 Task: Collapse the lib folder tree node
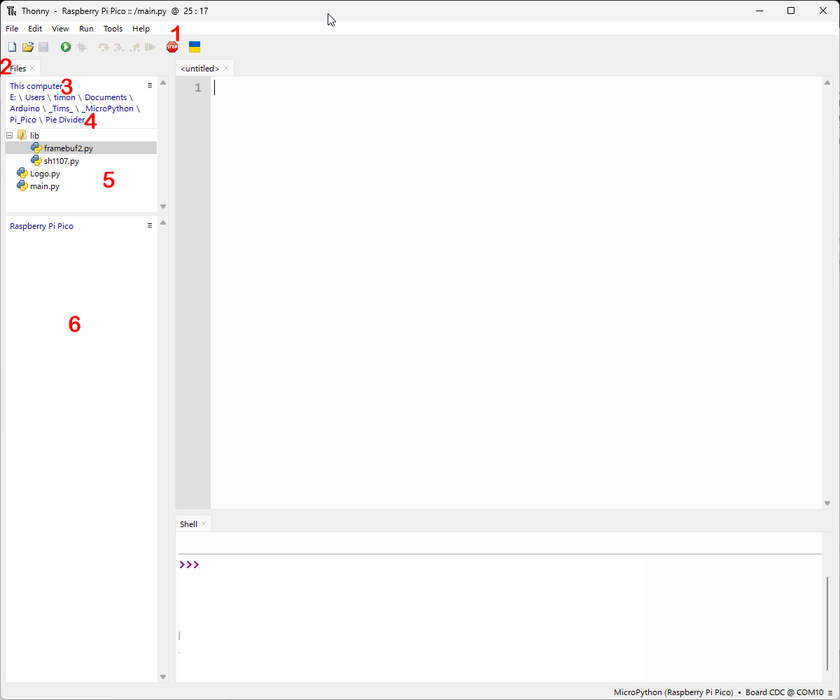[10, 136]
